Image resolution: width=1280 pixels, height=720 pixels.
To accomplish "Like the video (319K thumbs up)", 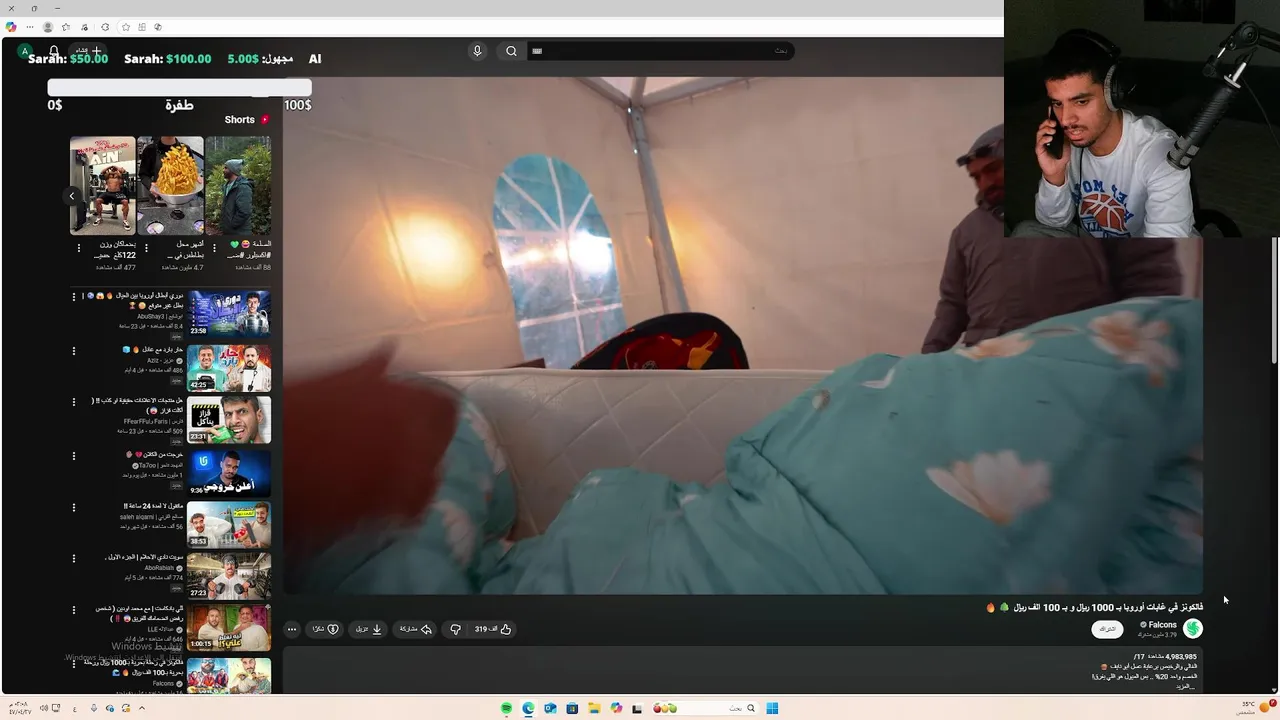I will click(493, 629).
